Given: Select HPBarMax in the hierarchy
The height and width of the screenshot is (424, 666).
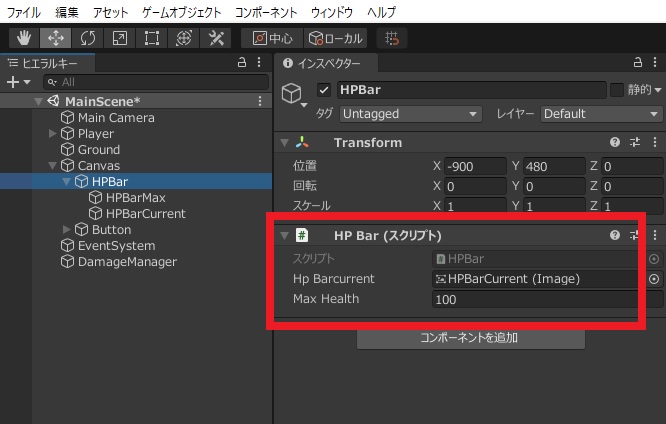Looking at the screenshot, I should (127, 198).
